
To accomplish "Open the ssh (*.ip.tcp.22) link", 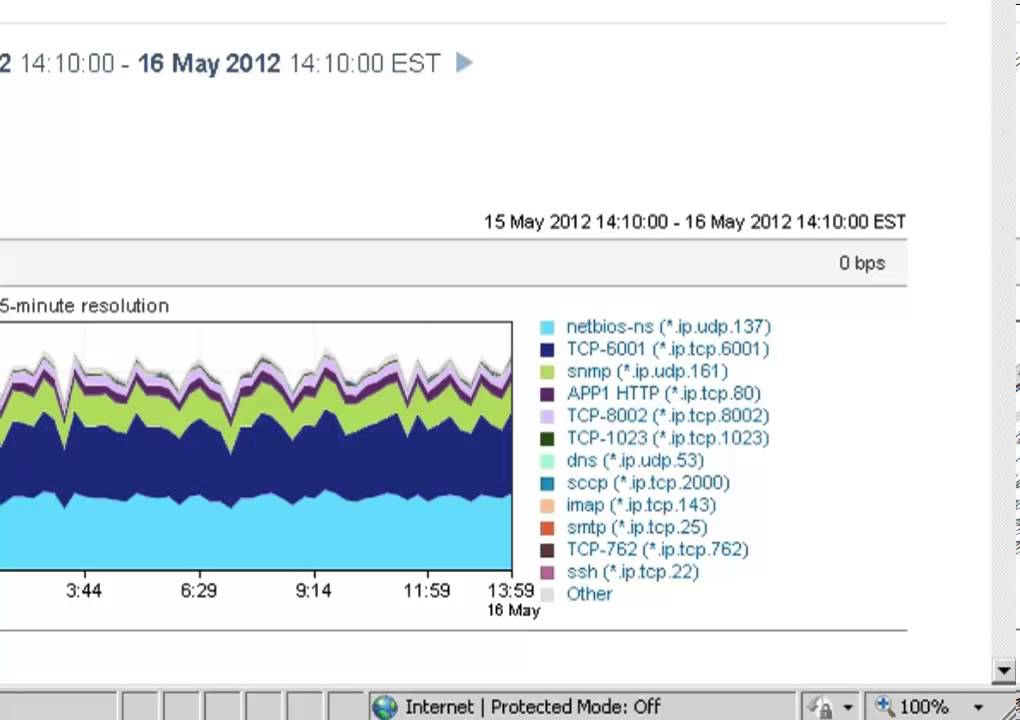I will click(x=632, y=572).
